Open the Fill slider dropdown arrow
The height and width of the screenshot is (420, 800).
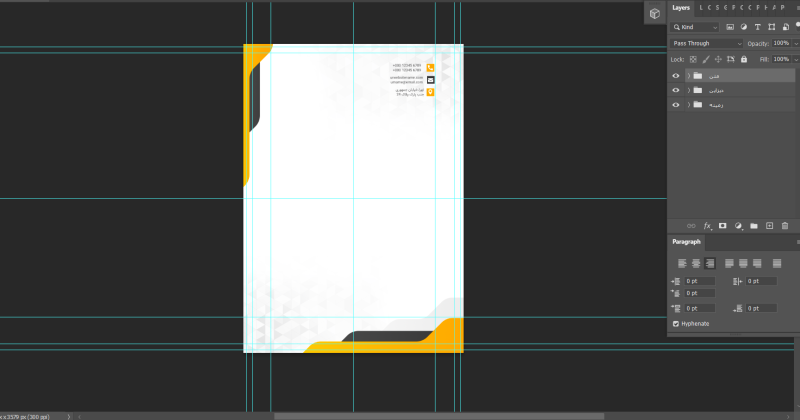794,60
